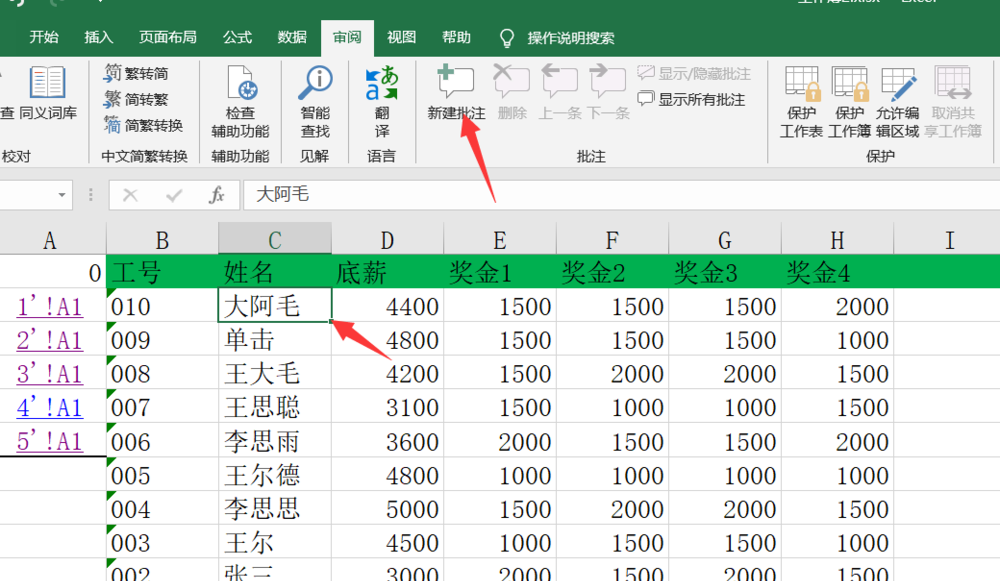Image resolution: width=1000 pixels, height=581 pixels.
Task: Open the Name Box dropdown arrow
Action: (63, 196)
